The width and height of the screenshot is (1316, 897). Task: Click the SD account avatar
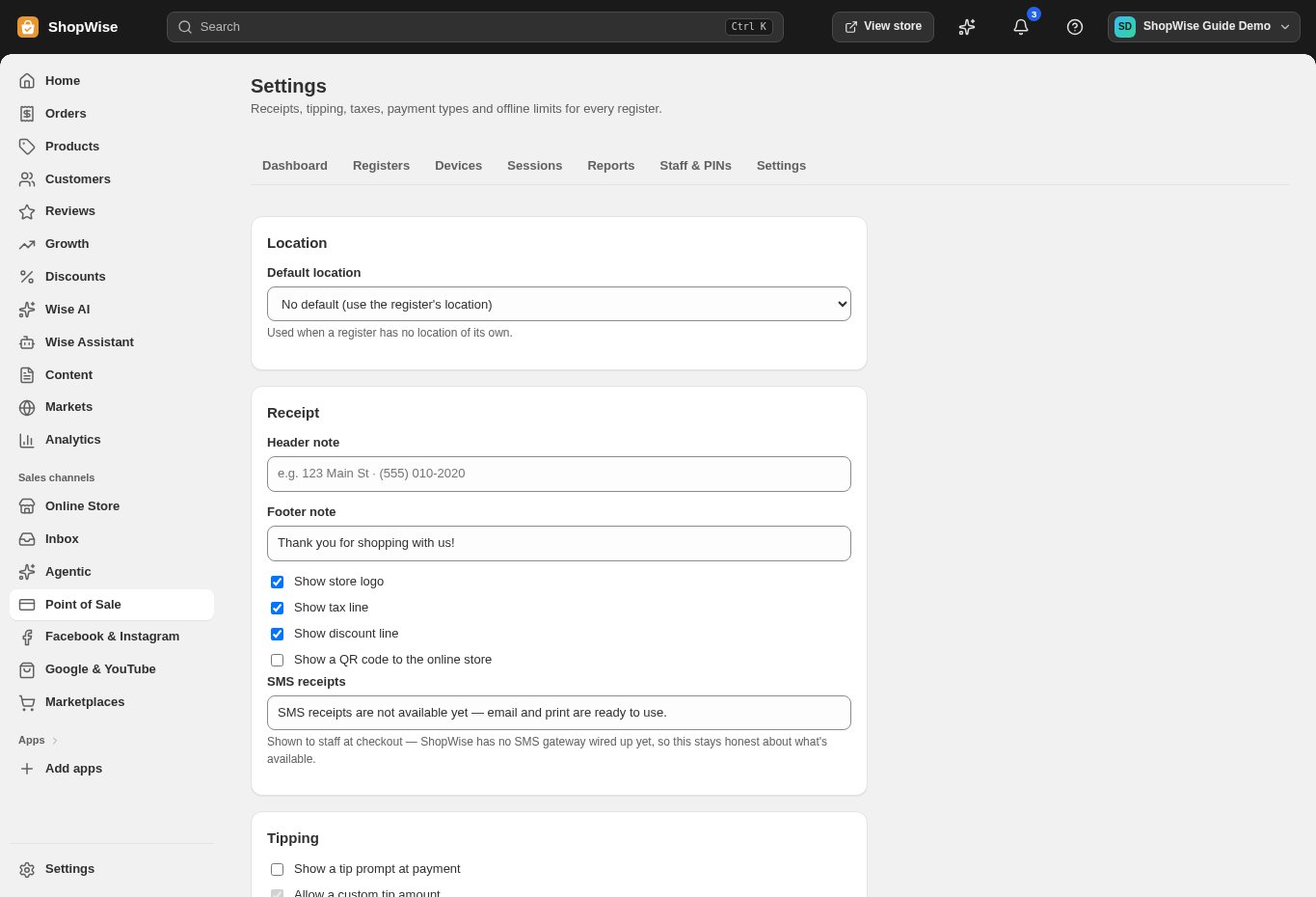pos(1125,27)
